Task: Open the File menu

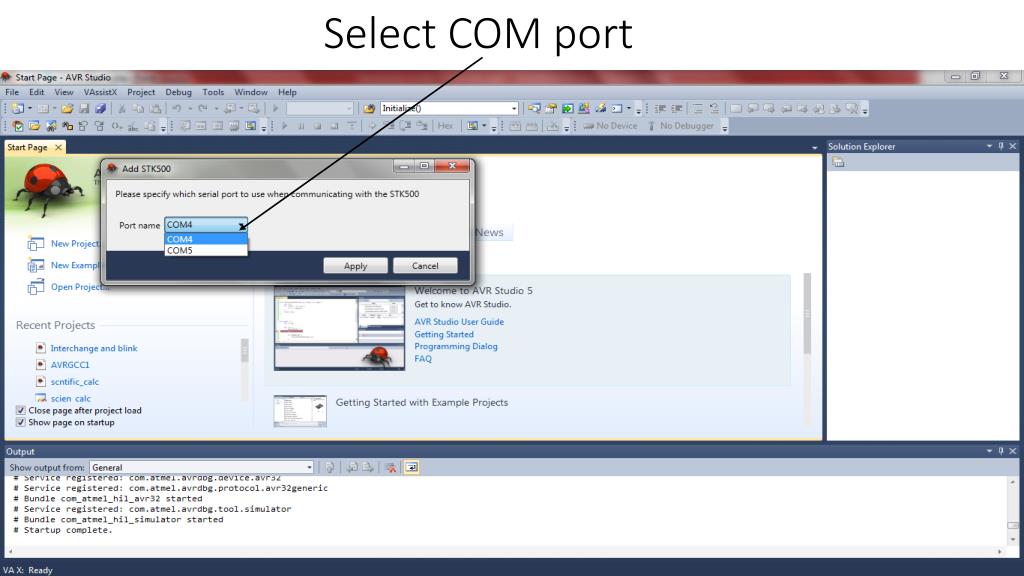Action: (x=12, y=92)
